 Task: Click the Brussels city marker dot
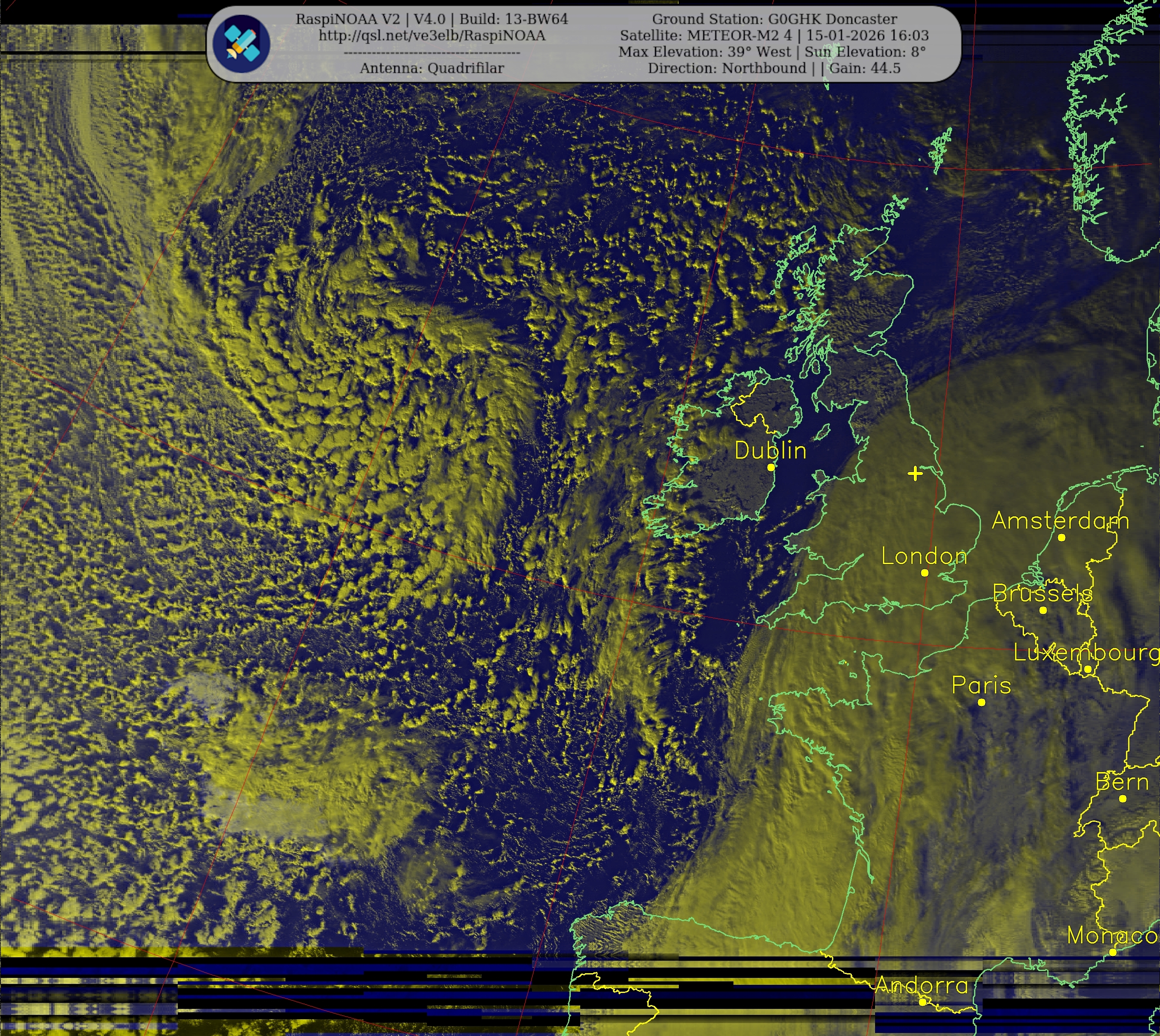tap(1042, 610)
